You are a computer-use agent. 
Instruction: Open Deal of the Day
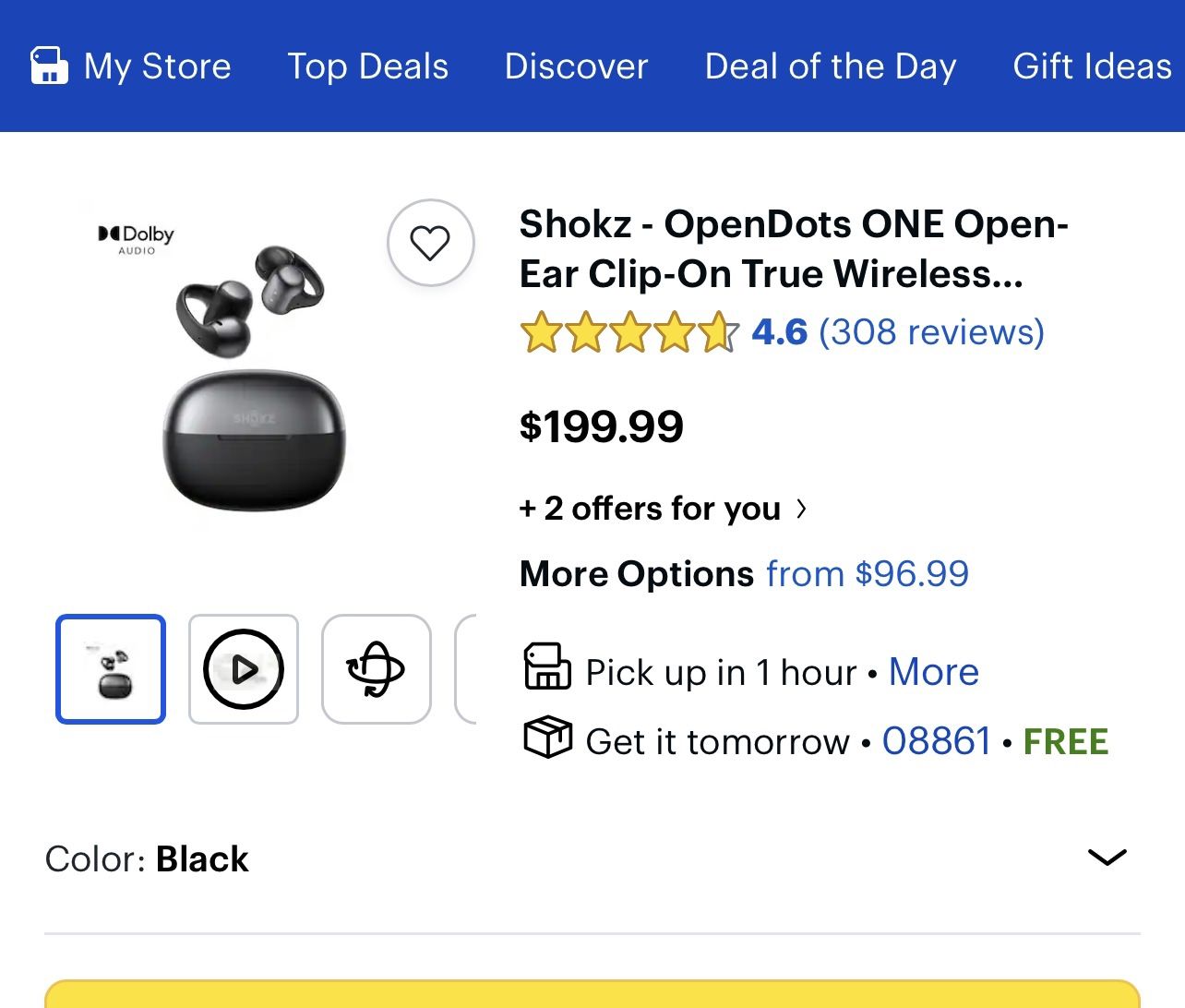pyautogui.click(x=830, y=66)
